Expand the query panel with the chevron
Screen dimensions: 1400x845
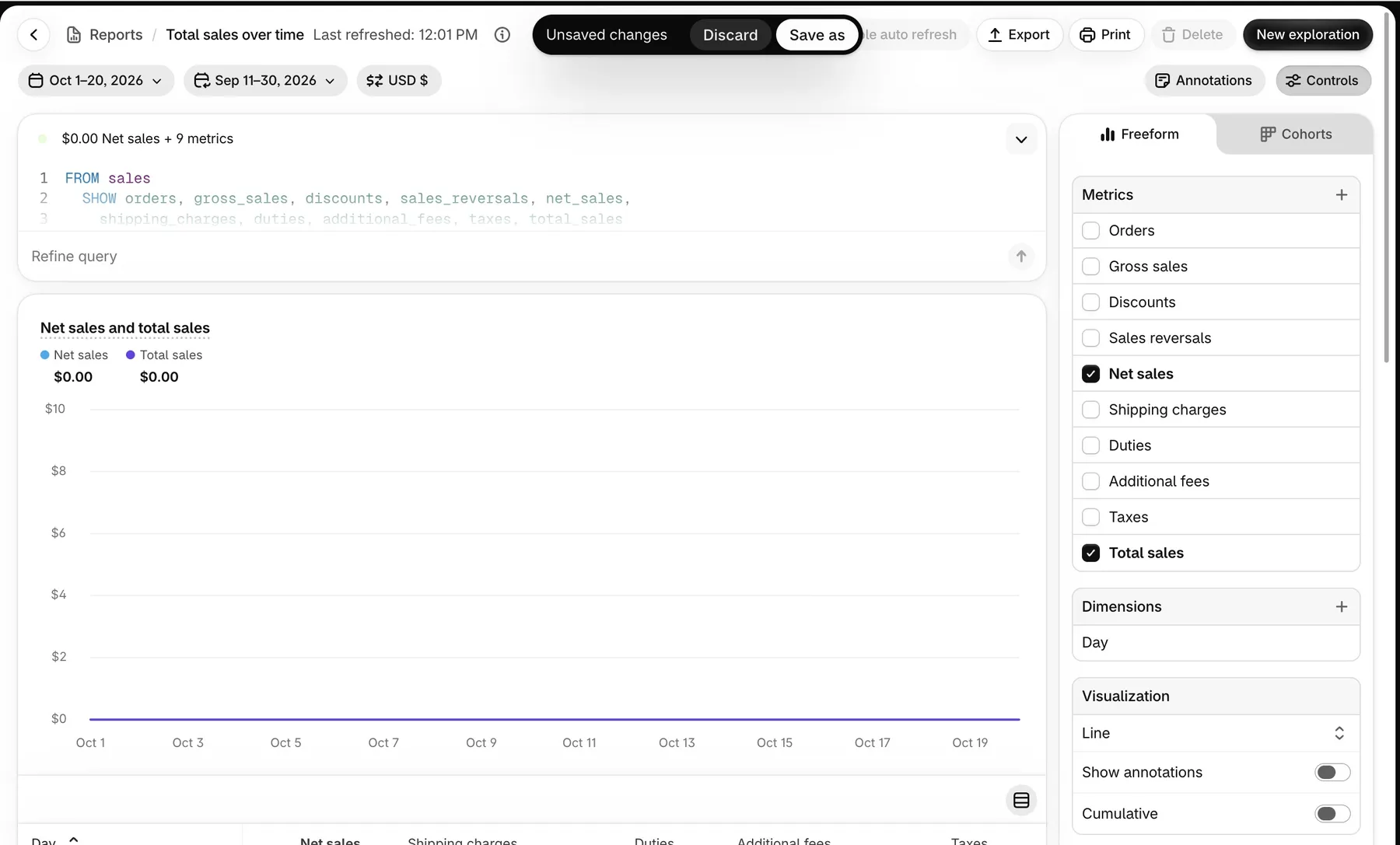coord(1021,139)
